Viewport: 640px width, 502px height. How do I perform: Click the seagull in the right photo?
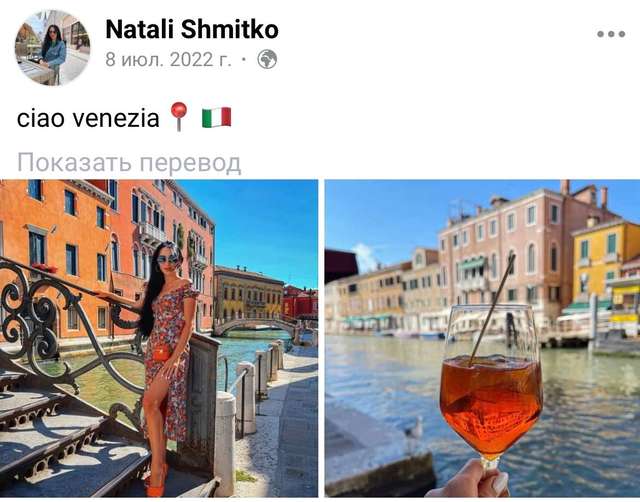coord(413,434)
